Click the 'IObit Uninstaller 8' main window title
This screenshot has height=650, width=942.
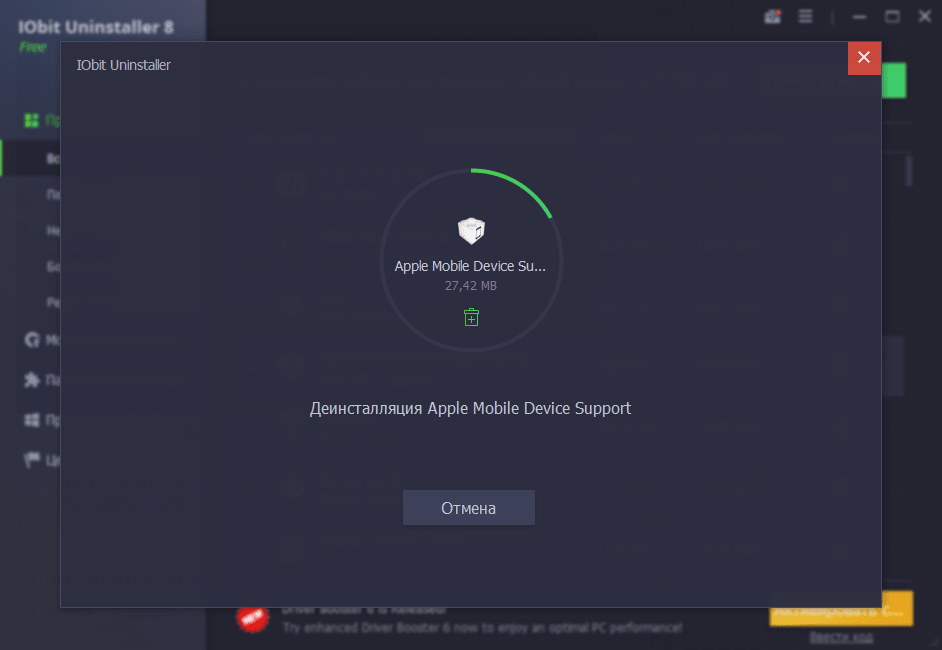96,27
